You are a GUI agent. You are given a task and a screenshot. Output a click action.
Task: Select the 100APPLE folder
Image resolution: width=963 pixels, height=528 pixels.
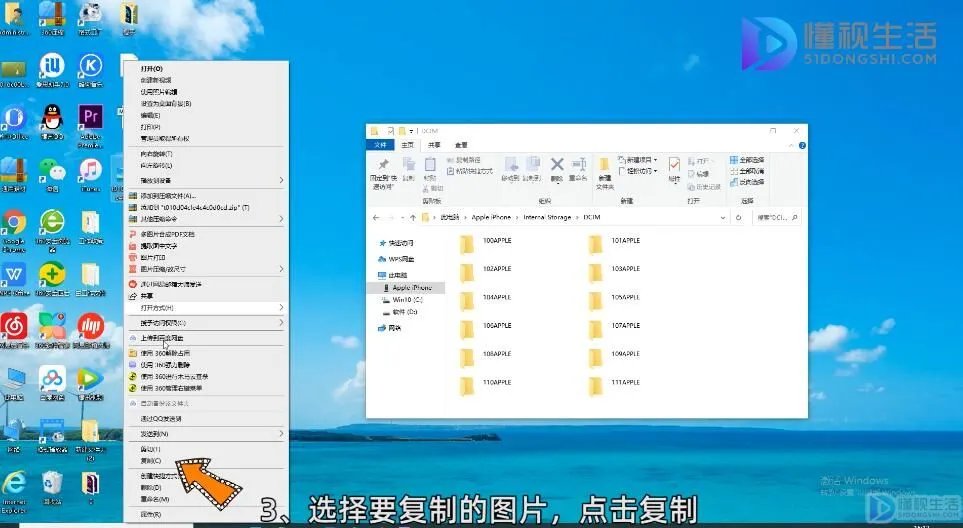tap(486, 244)
